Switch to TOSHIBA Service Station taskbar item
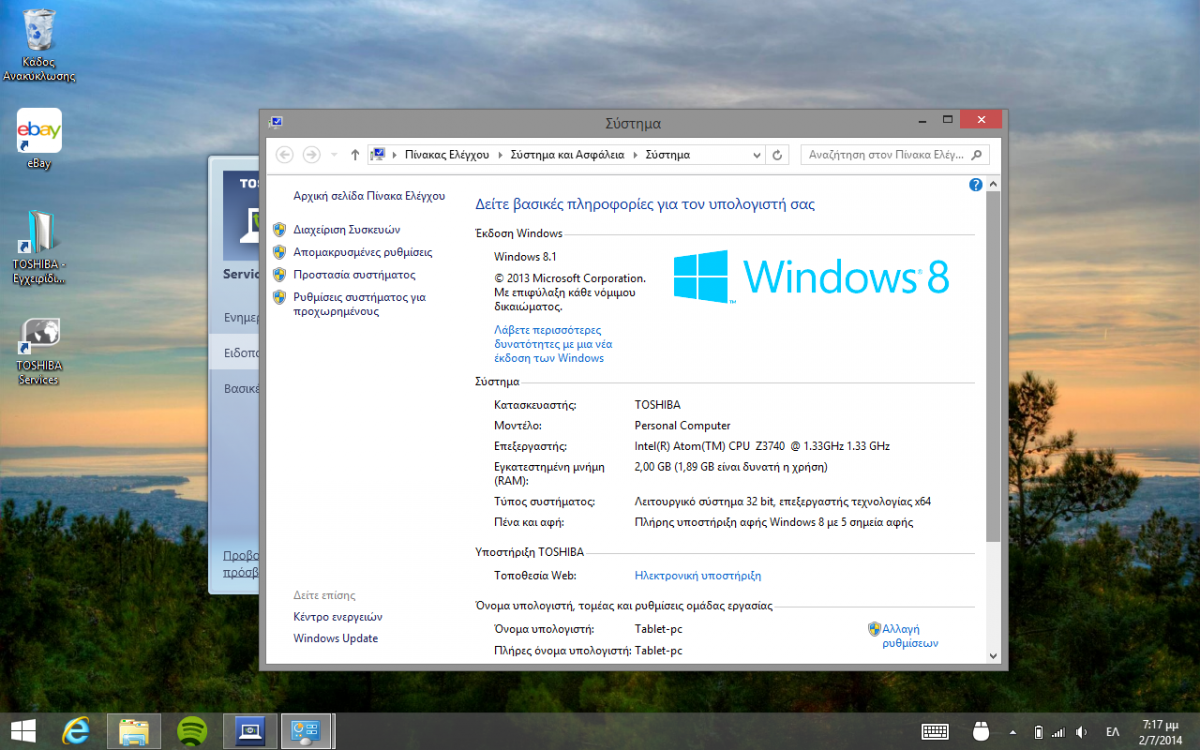 point(249,731)
